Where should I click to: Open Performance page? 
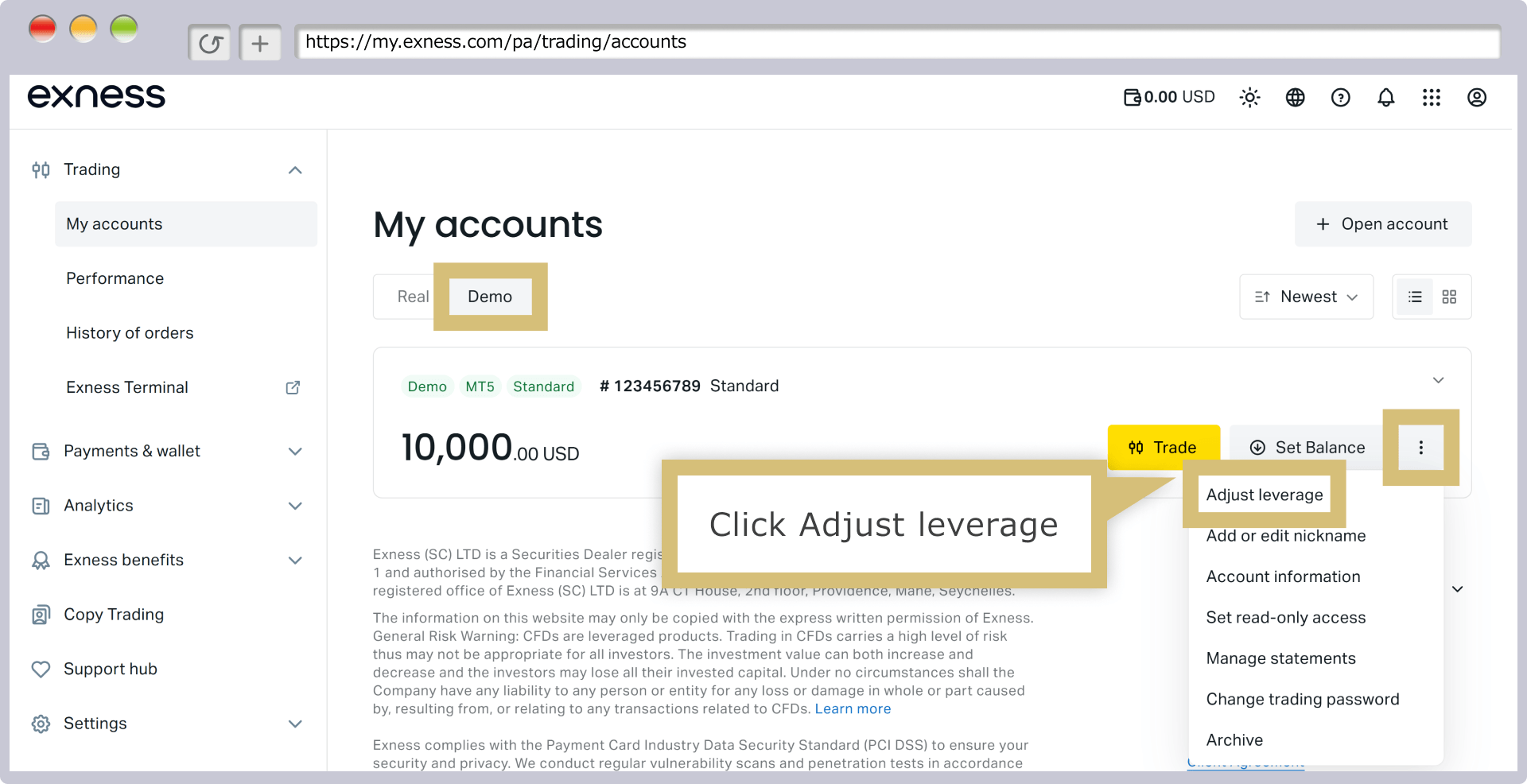click(115, 278)
